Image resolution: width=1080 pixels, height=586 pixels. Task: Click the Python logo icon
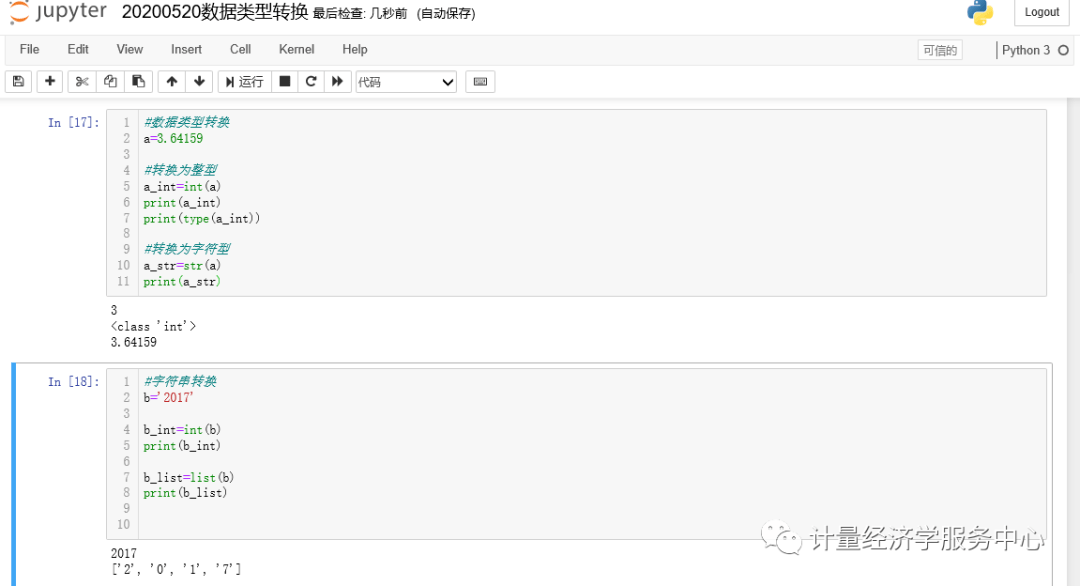(979, 12)
